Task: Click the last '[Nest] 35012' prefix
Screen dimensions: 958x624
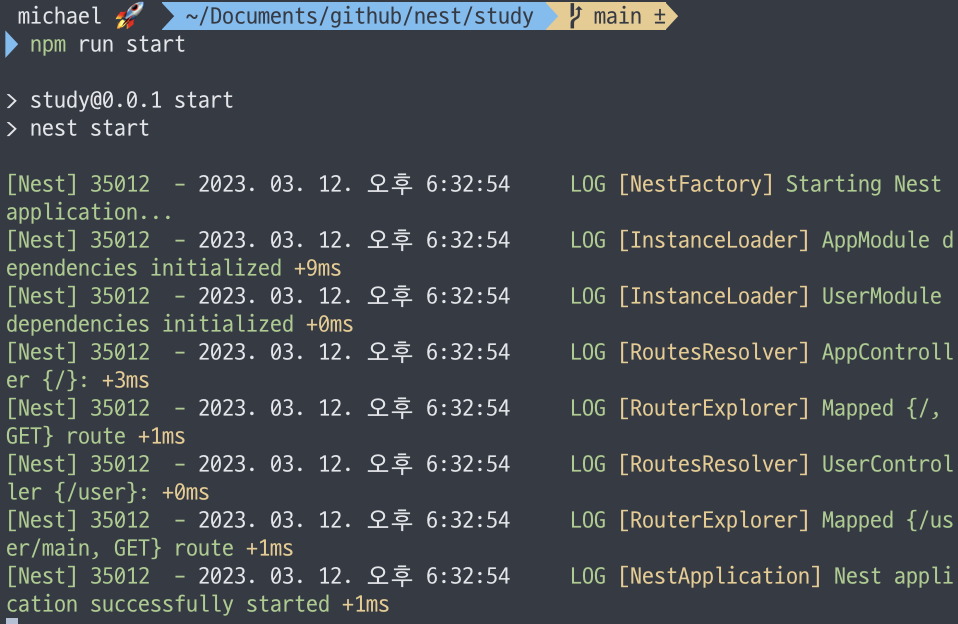Action: pos(78,576)
